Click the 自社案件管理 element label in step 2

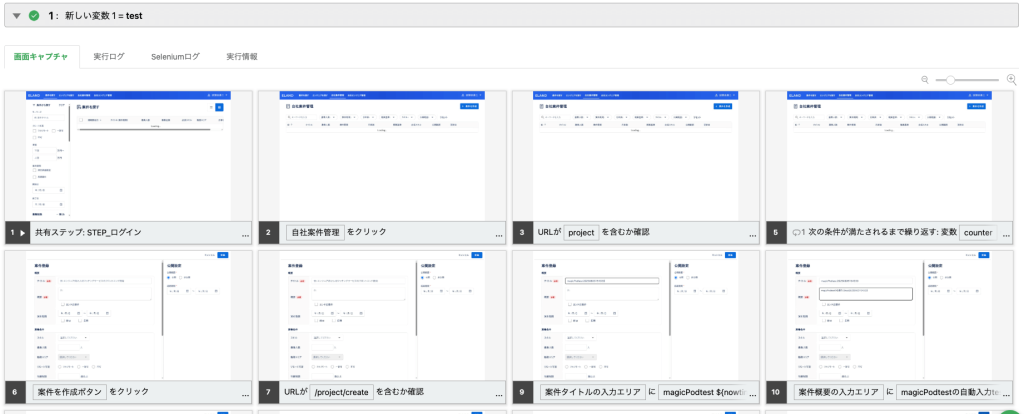[315, 232]
